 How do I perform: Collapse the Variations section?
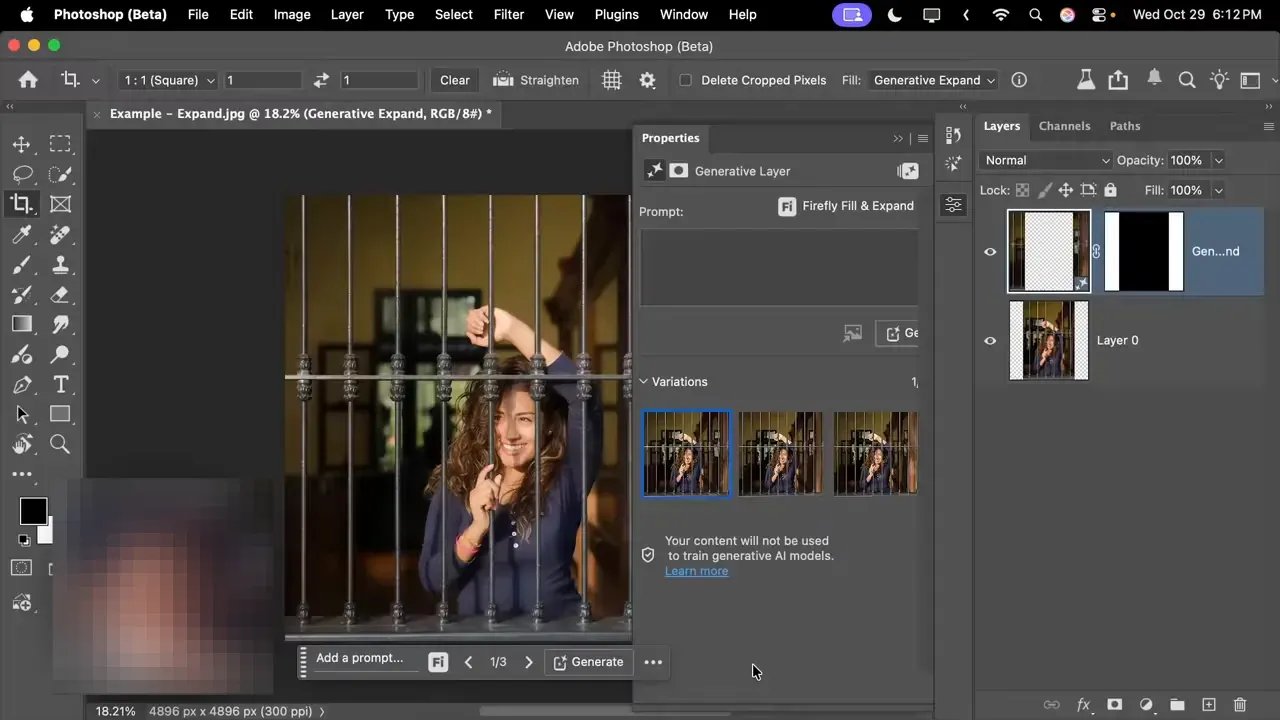pos(643,381)
